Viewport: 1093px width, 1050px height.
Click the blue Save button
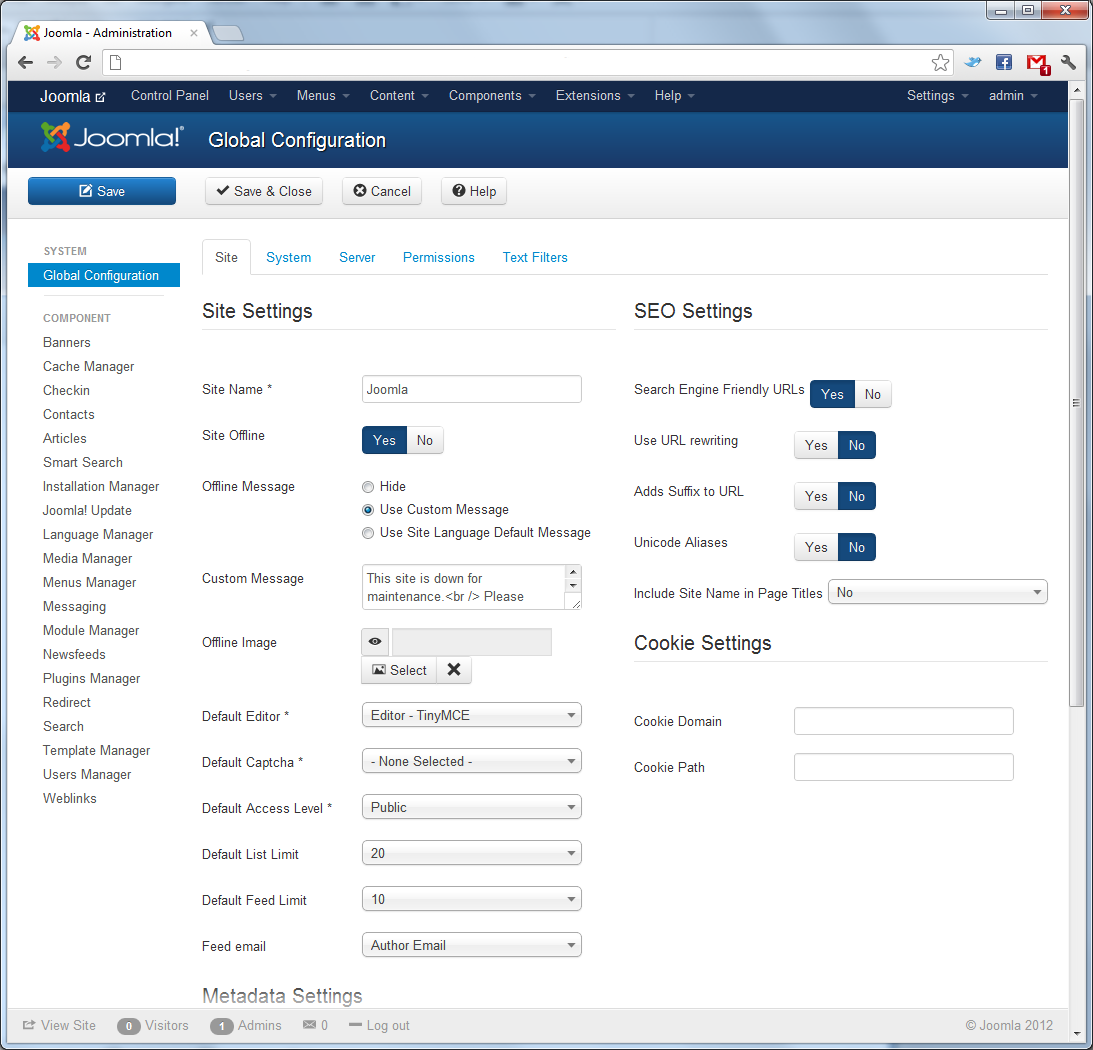[x=102, y=191]
